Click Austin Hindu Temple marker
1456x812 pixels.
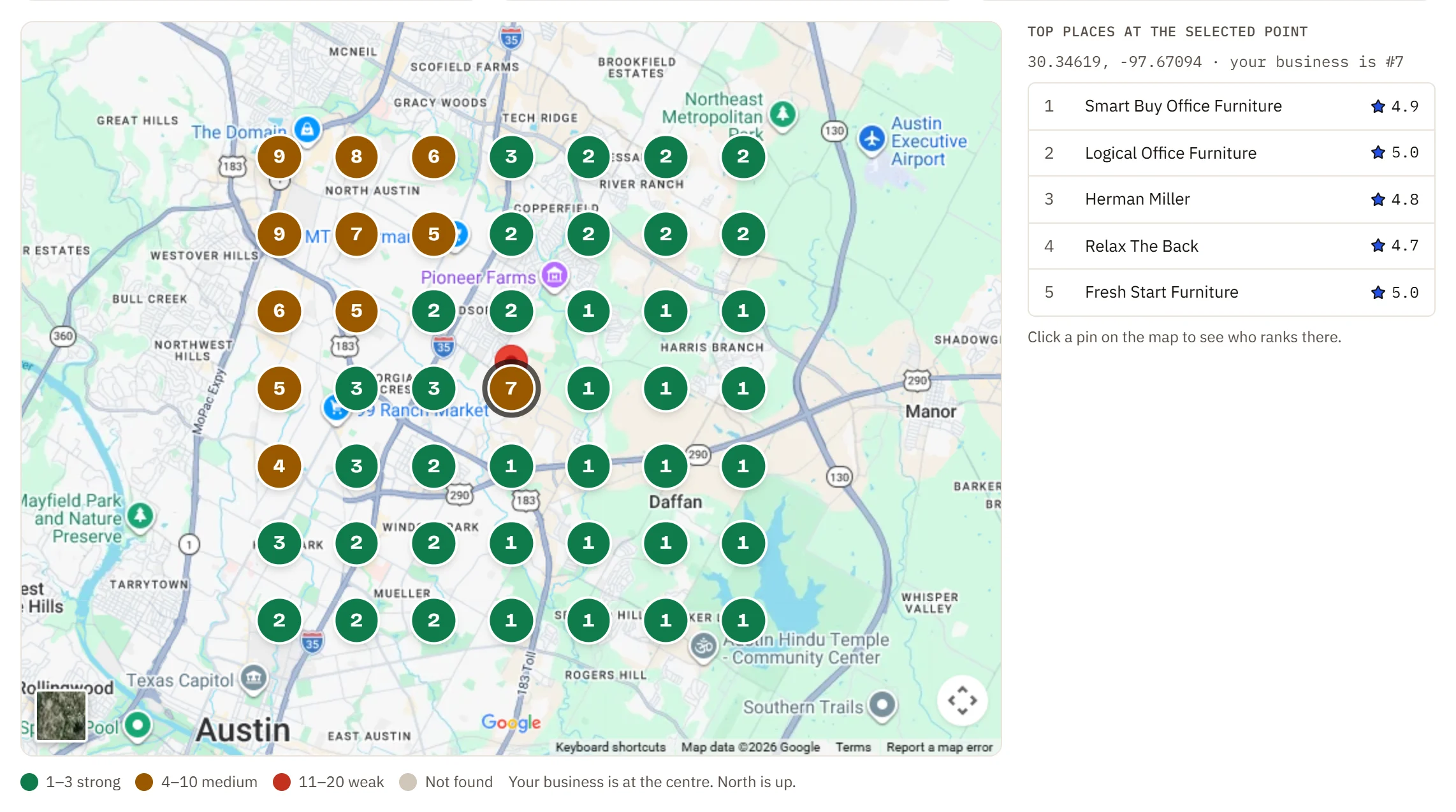704,647
